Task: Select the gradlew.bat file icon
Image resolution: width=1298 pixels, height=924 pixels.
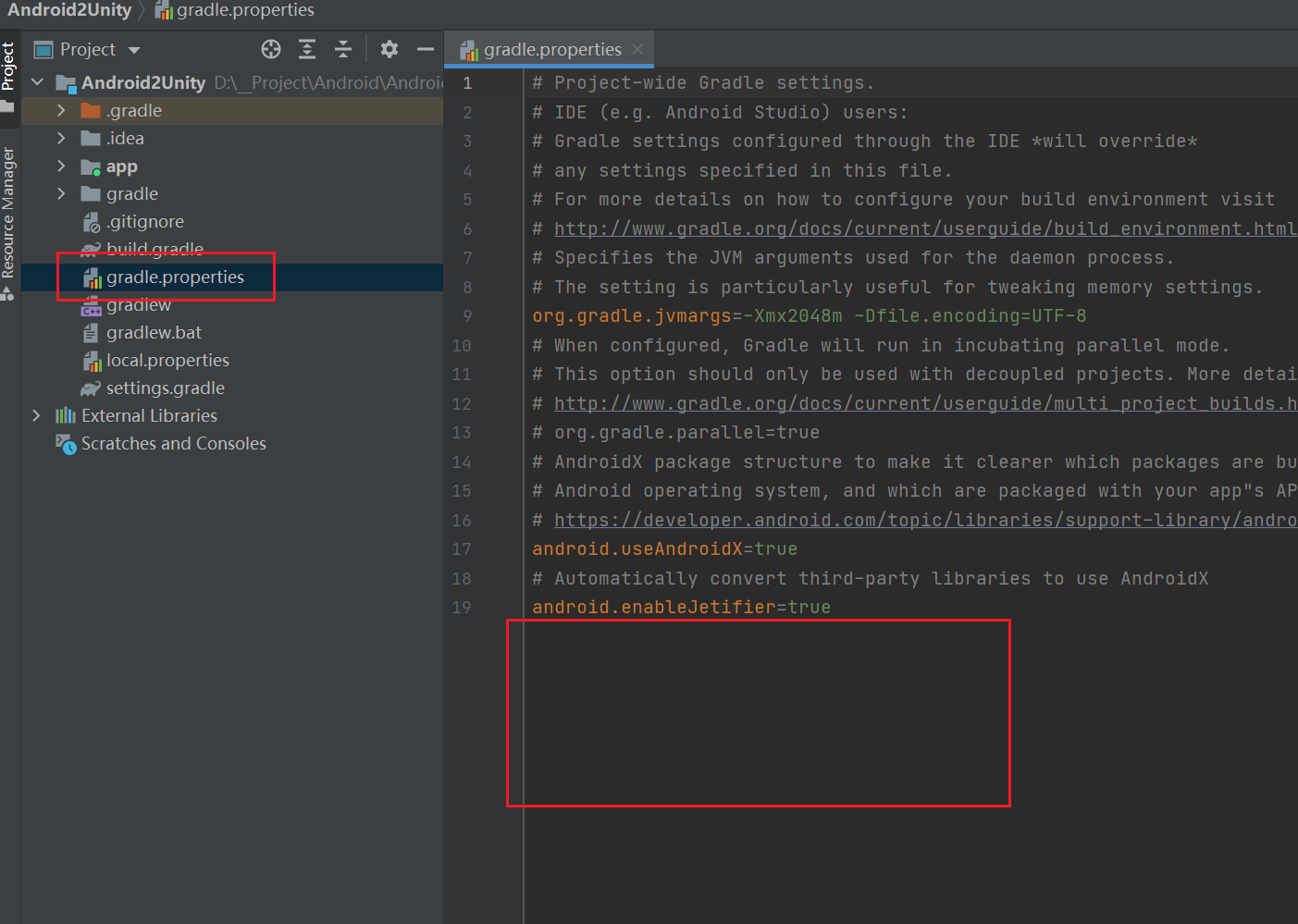Action: coord(91,333)
